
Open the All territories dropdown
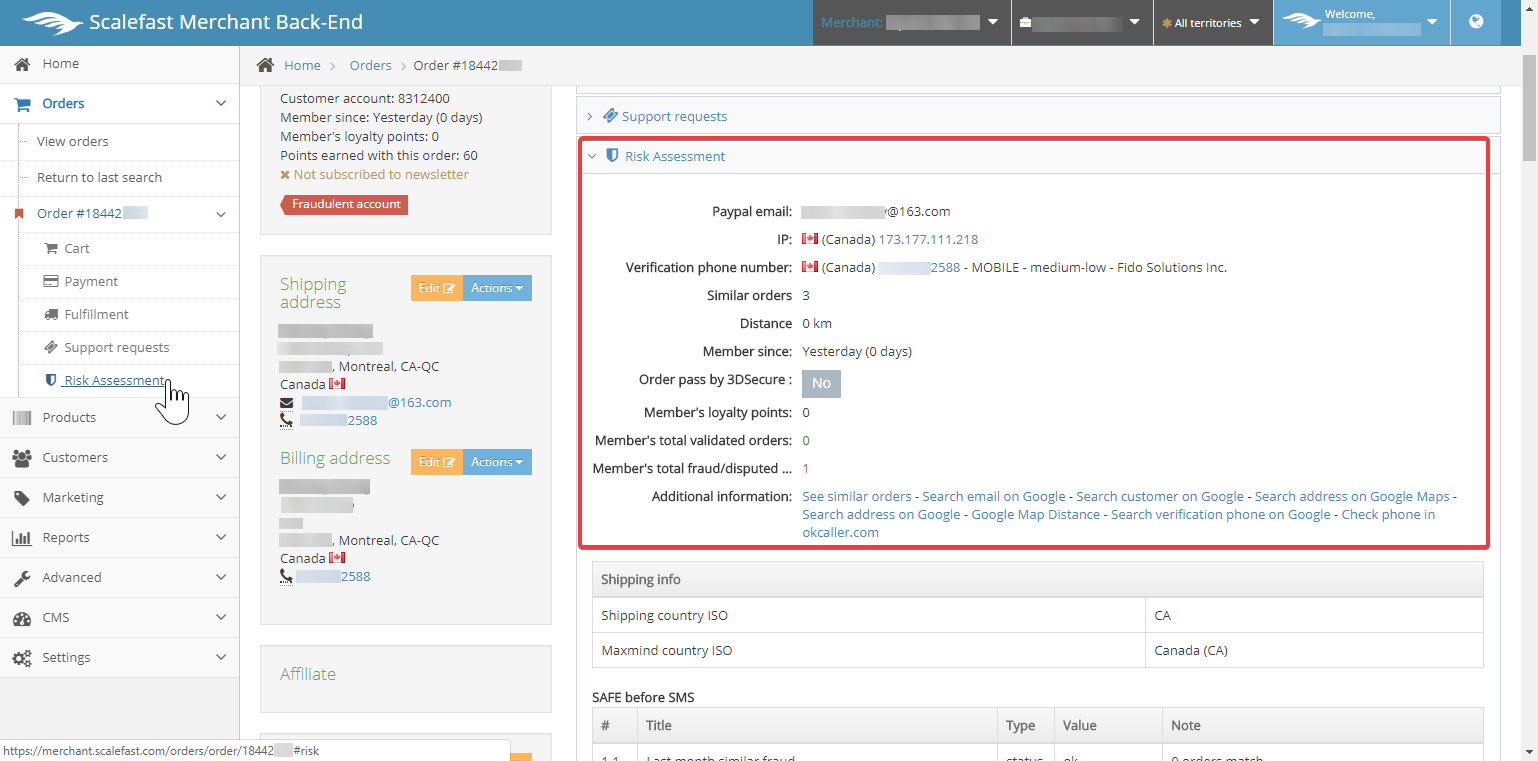[1211, 23]
